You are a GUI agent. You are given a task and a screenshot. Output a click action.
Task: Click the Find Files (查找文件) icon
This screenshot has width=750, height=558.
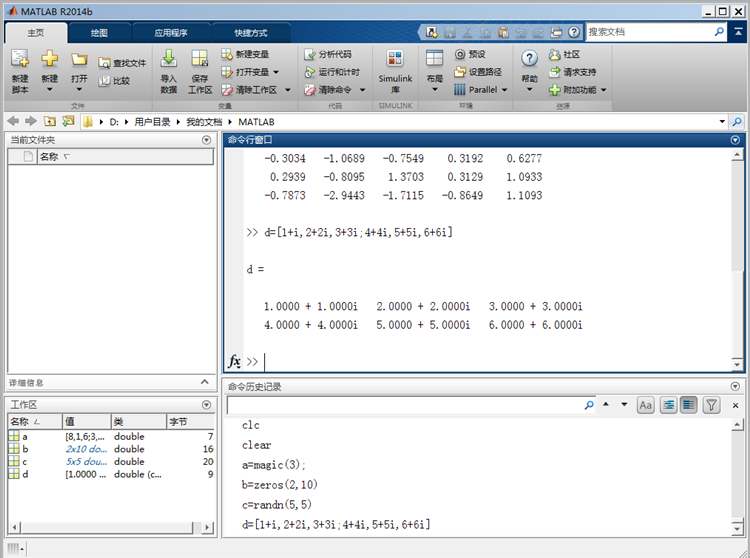tap(105, 63)
